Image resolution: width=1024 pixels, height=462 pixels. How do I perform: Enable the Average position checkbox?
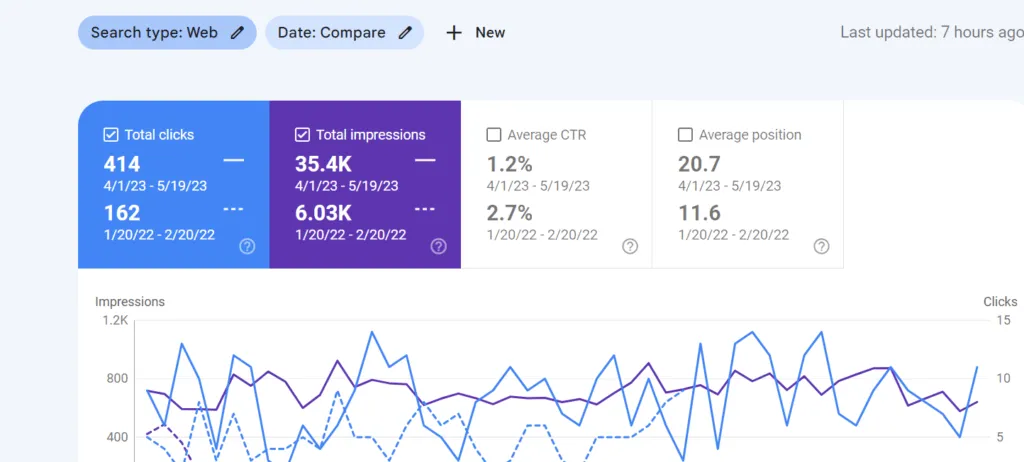pyautogui.click(x=684, y=135)
